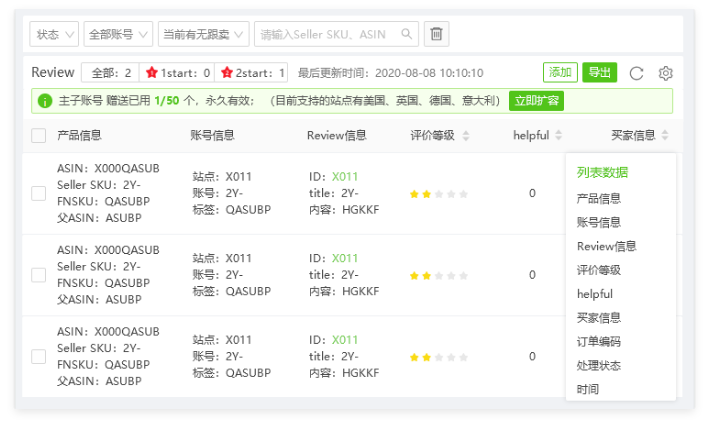Sort by 买家信息 column arrows
This screenshot has width=709, height=424.
(665, 135)
